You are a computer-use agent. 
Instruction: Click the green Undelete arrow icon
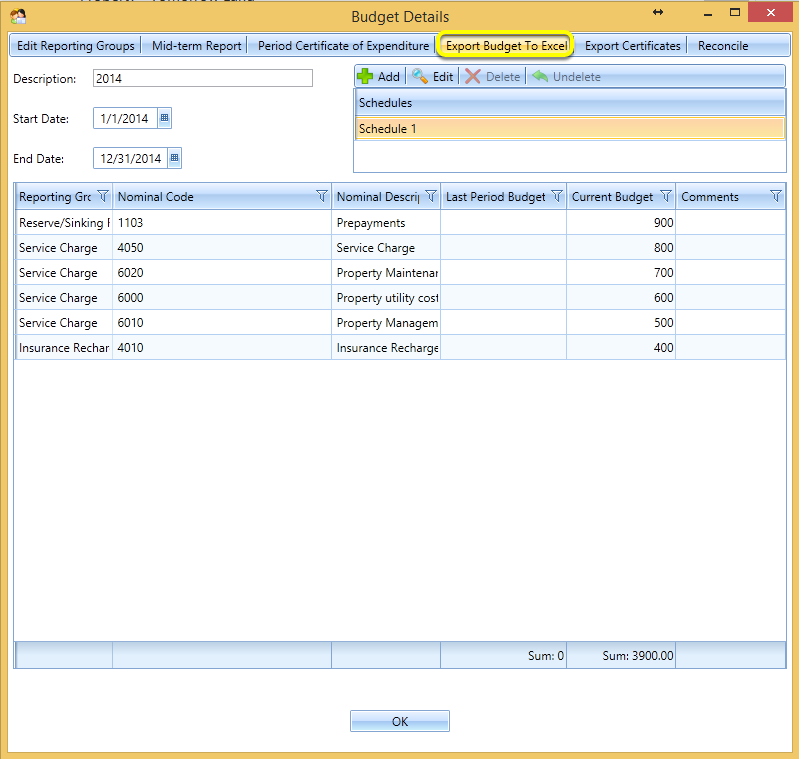540,76
